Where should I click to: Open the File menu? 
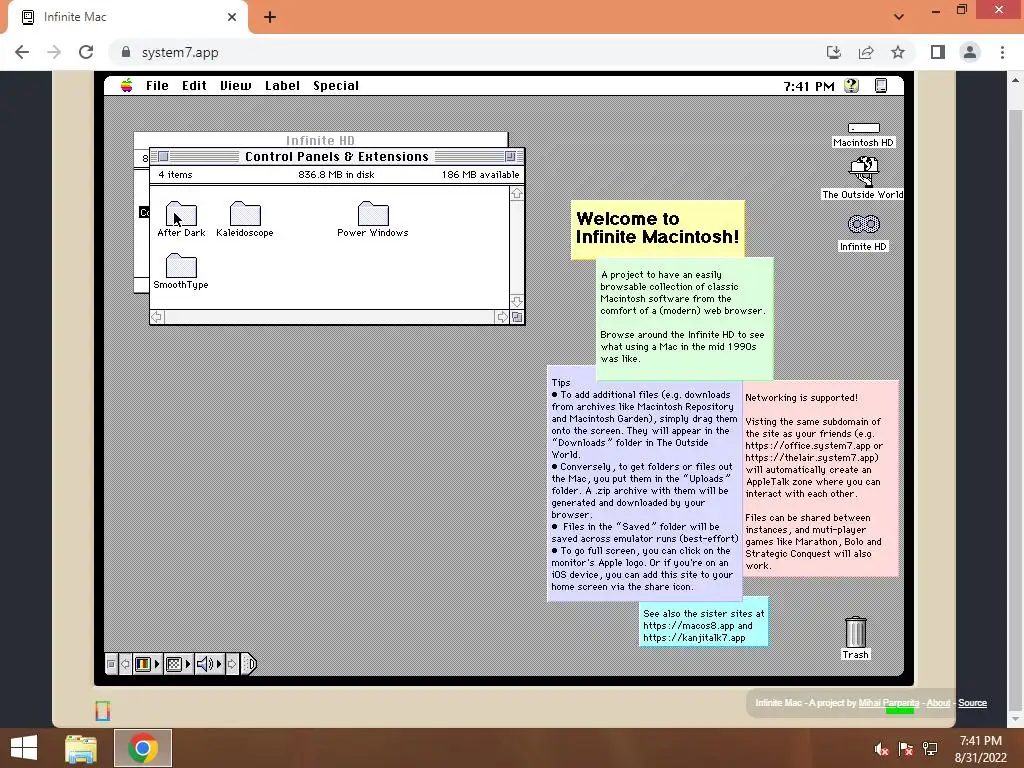tap(157, 86)
